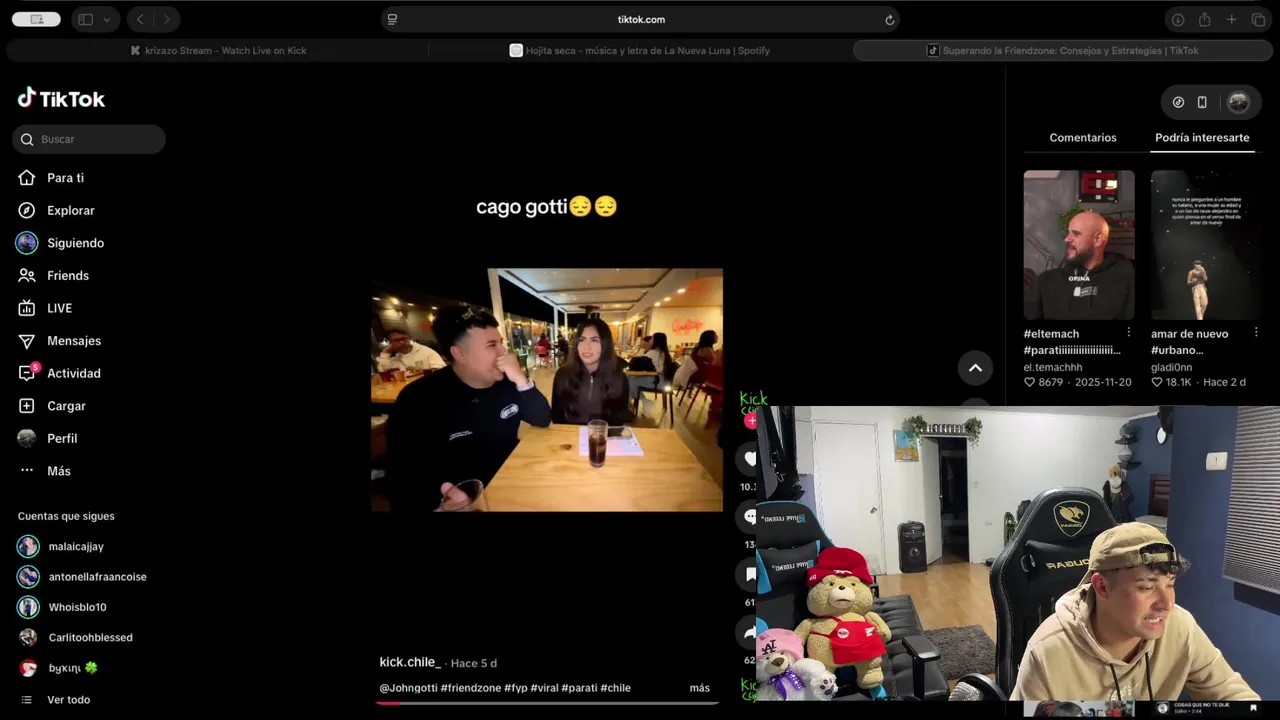The width and height of the screenshot is (1280, 720).
Task: Open options menu for amar de nuevo video
Action: click(x=1256, y=332)
